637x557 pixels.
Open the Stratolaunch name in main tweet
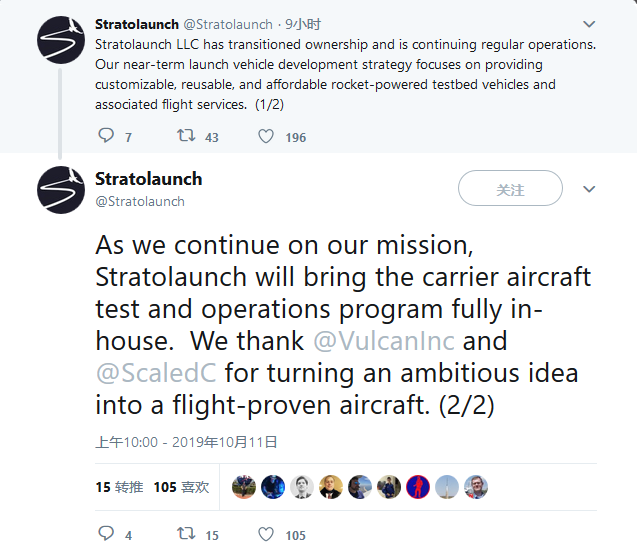148,179
